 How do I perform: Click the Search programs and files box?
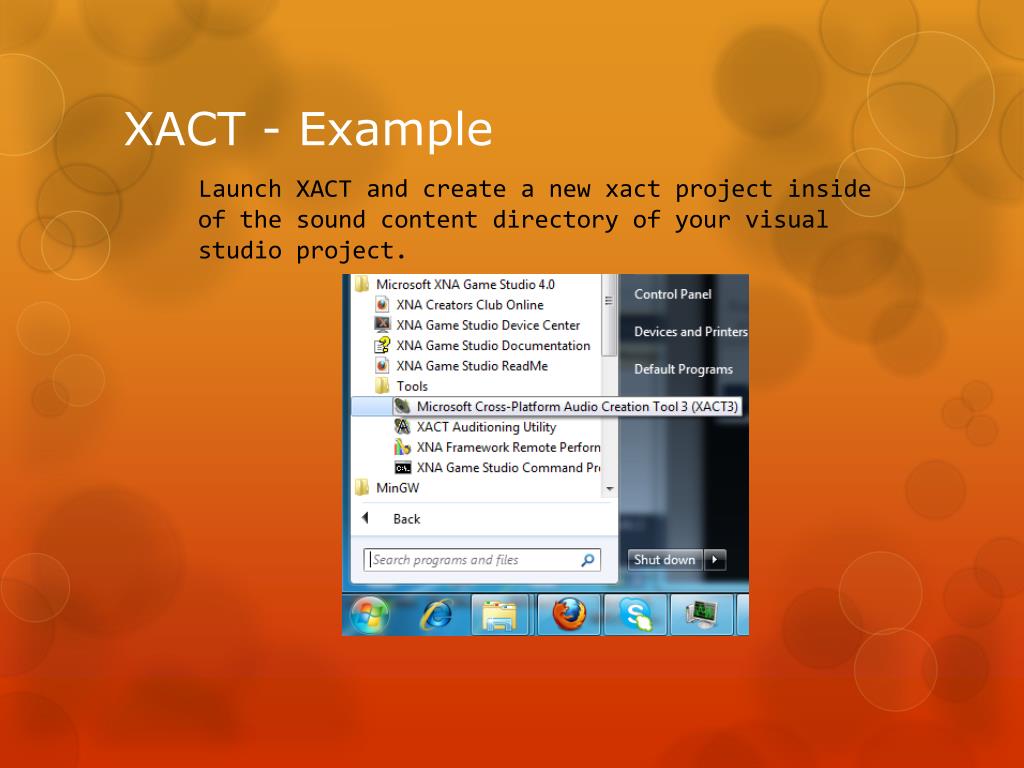[481, 560]
